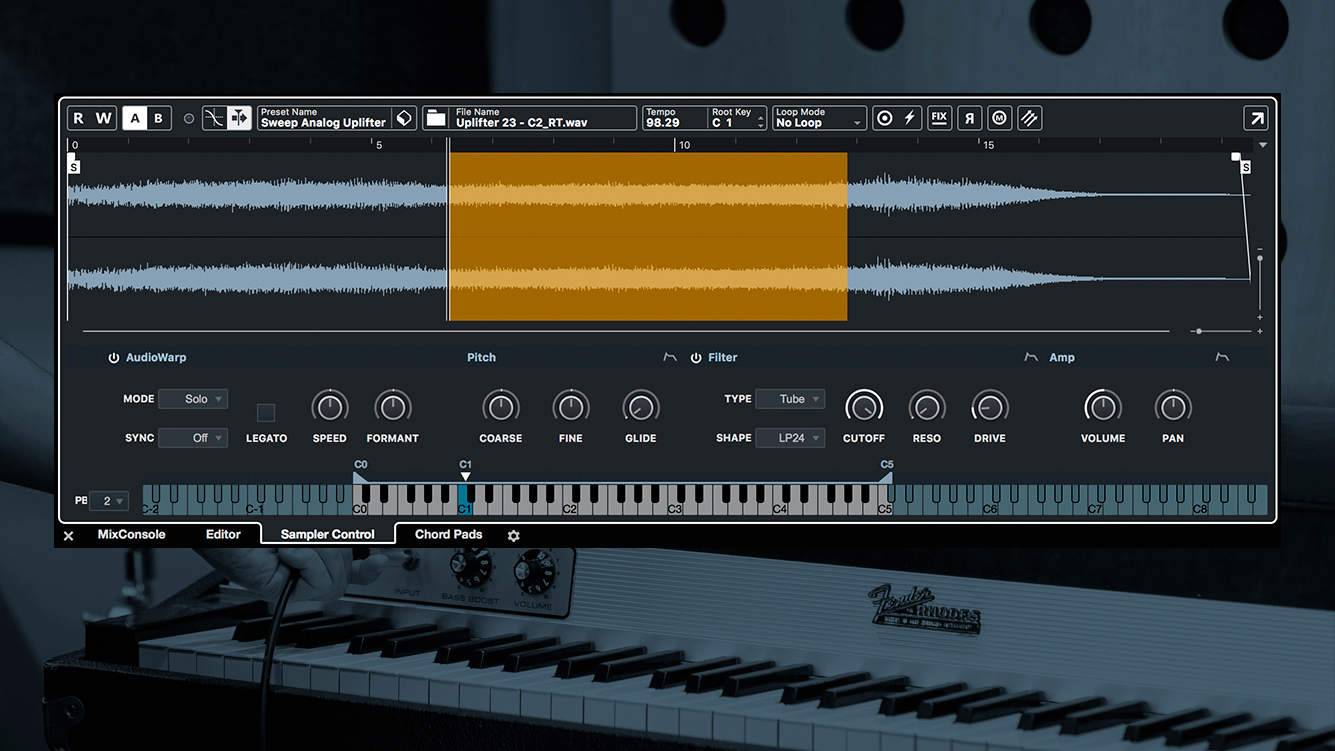
Task: Click the File Name field Uplifter 23
Action: click(x=544, y=118)
